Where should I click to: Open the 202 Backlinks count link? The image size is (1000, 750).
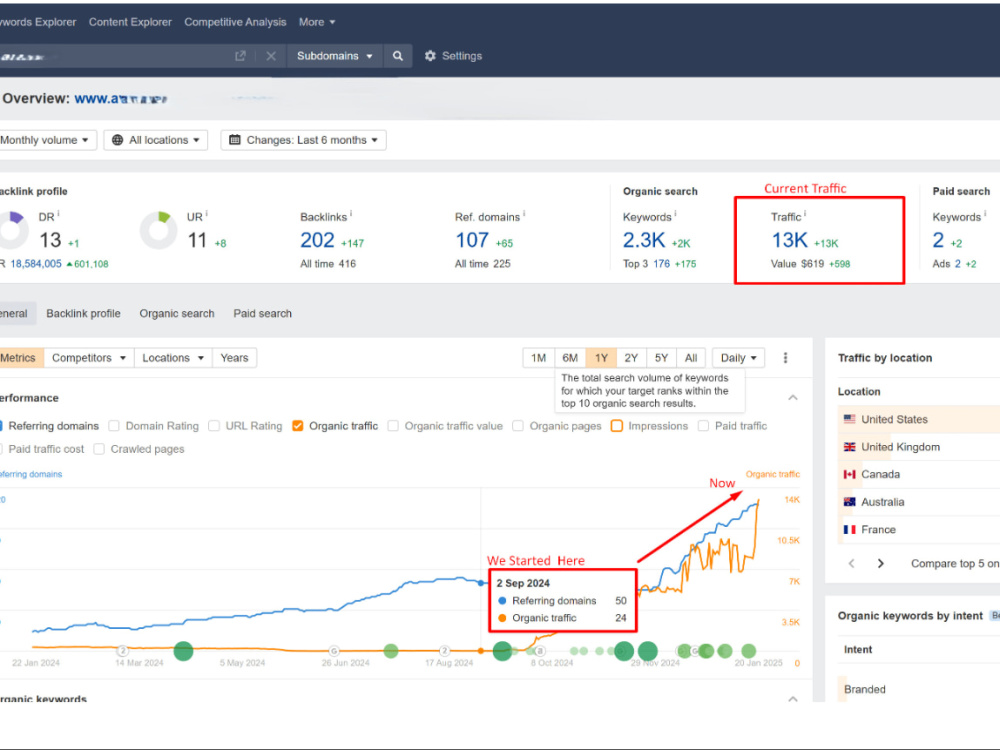click(x=317, y=240)
